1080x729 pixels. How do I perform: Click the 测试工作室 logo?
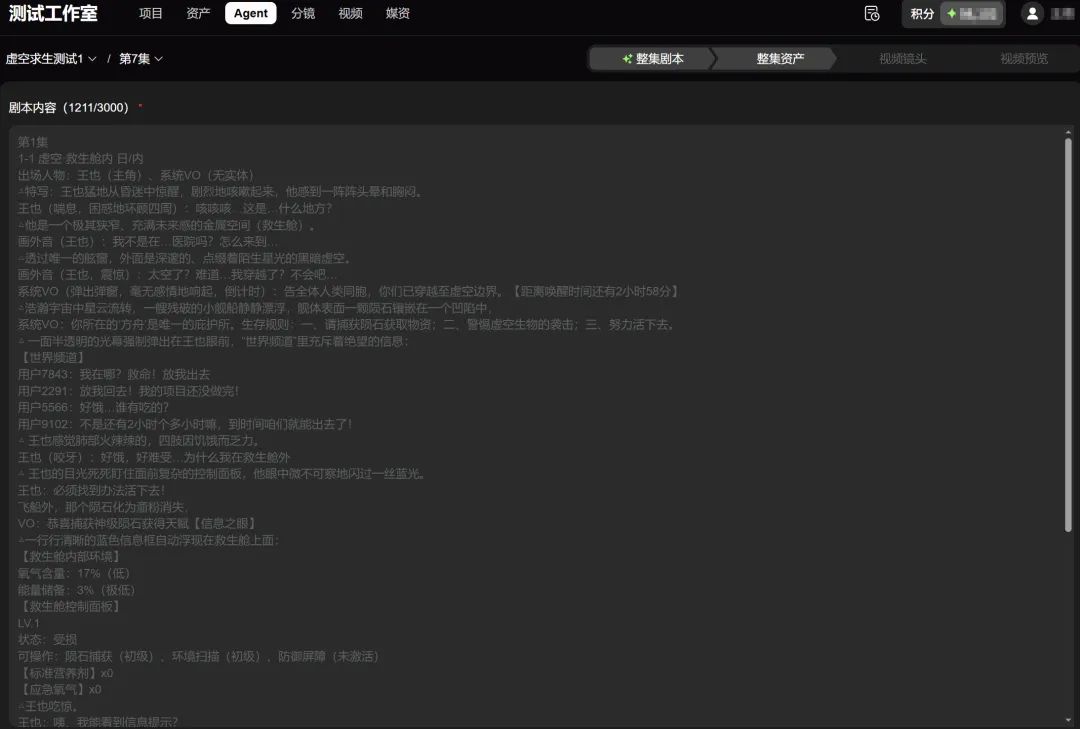click(x=55, y=13)
